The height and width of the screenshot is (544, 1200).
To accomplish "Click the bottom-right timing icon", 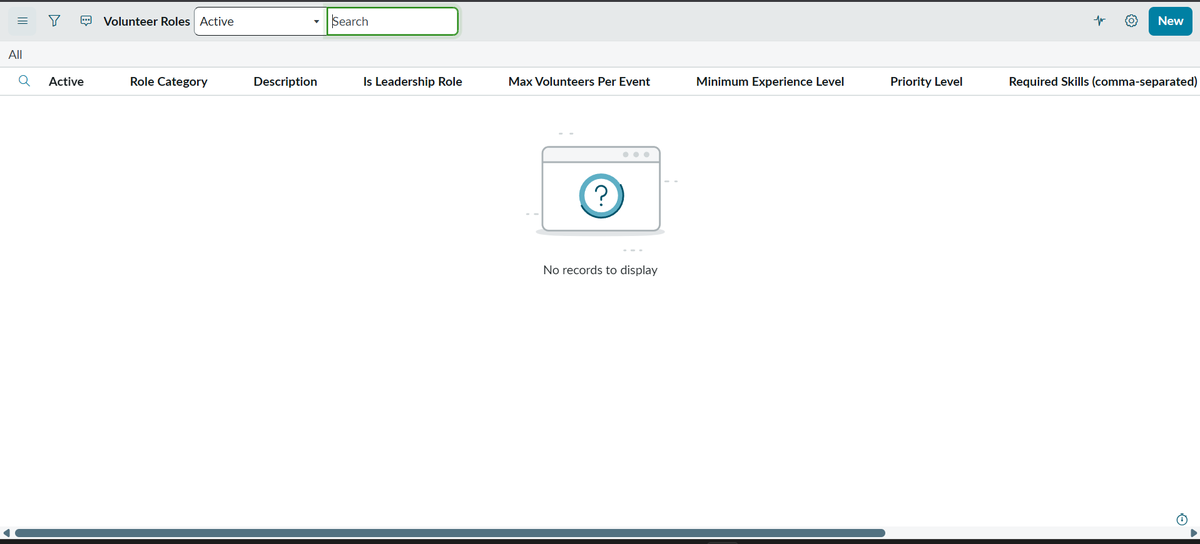I will point(1181,518).
